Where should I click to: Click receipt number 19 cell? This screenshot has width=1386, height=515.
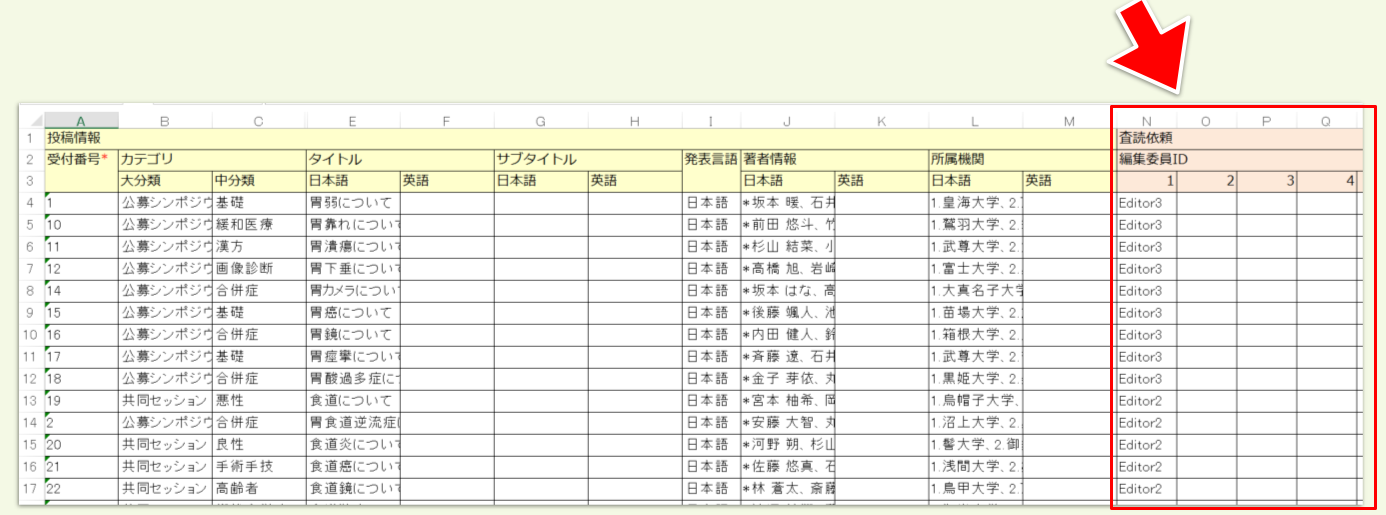81,401
